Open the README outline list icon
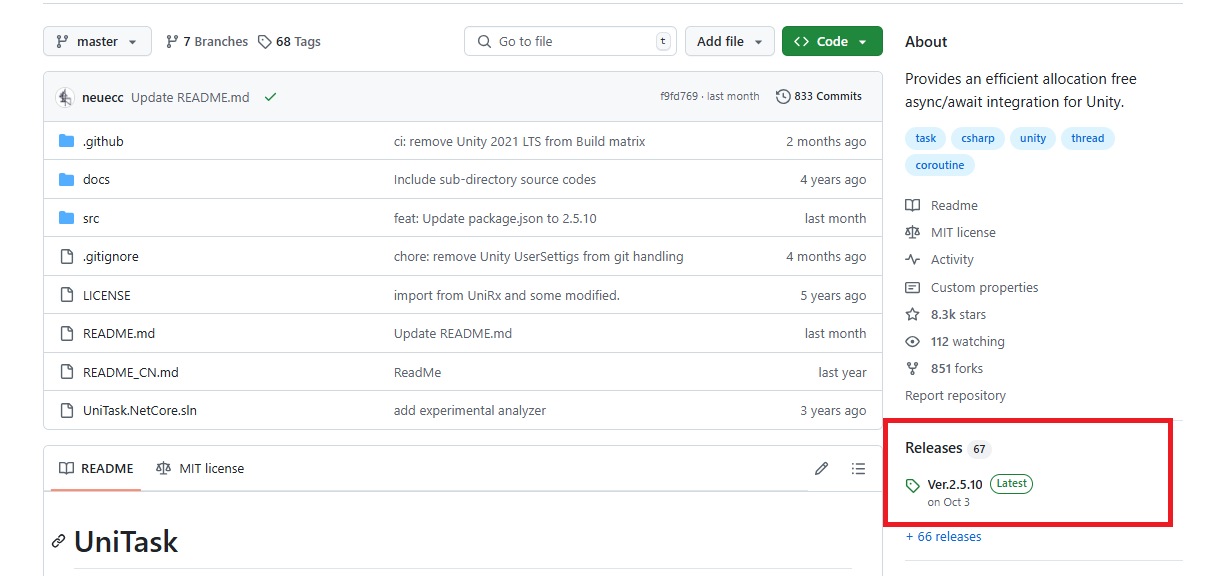 point(858,468)
